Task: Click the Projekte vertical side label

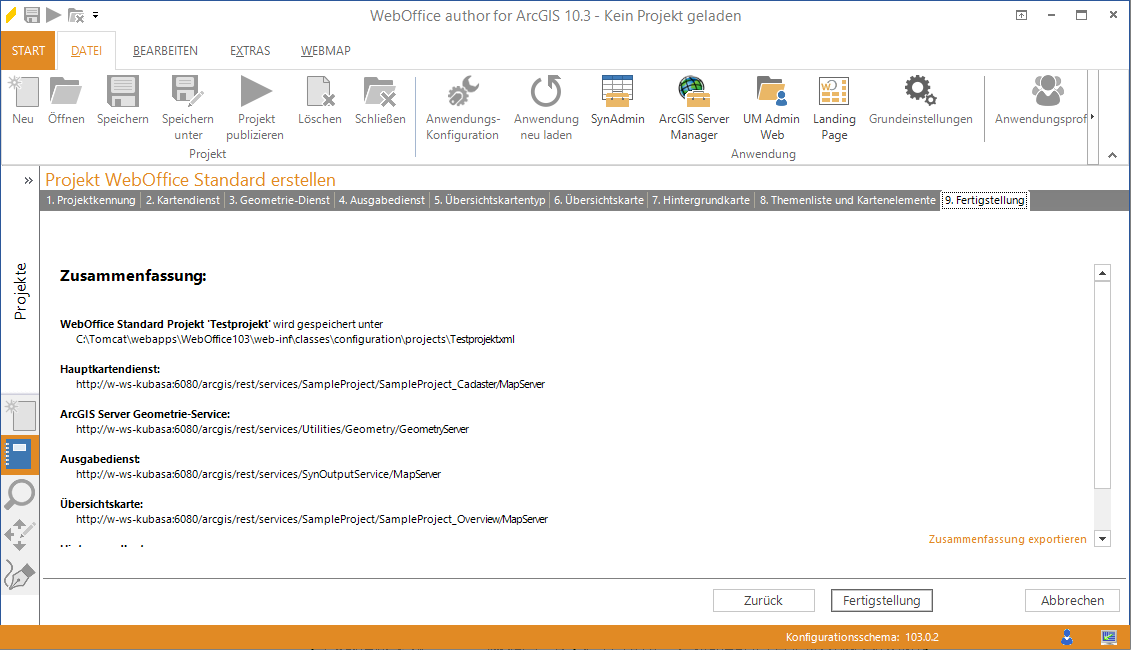Action: tap(20, 291)
